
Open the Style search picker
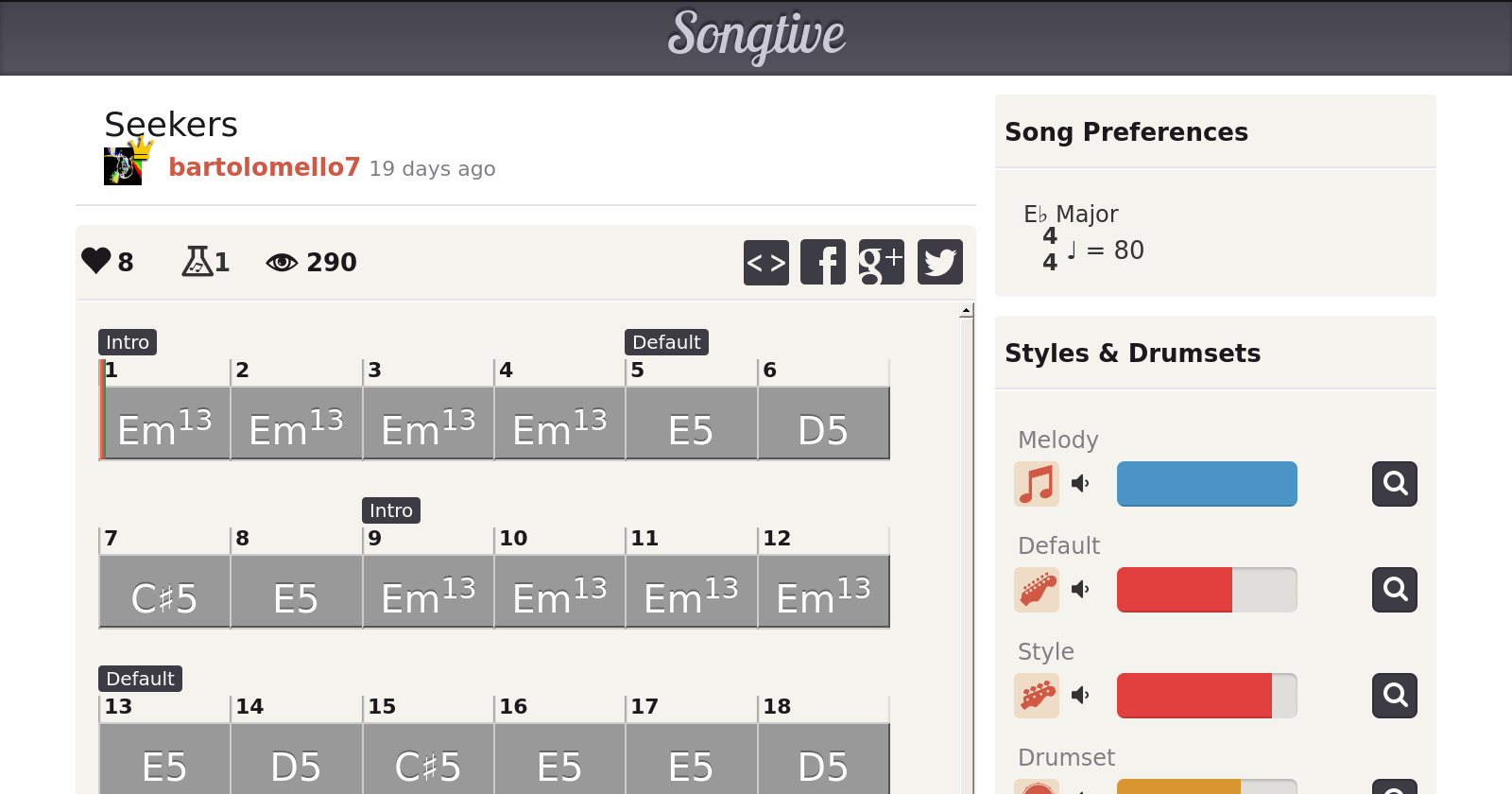click(1394, 696)
